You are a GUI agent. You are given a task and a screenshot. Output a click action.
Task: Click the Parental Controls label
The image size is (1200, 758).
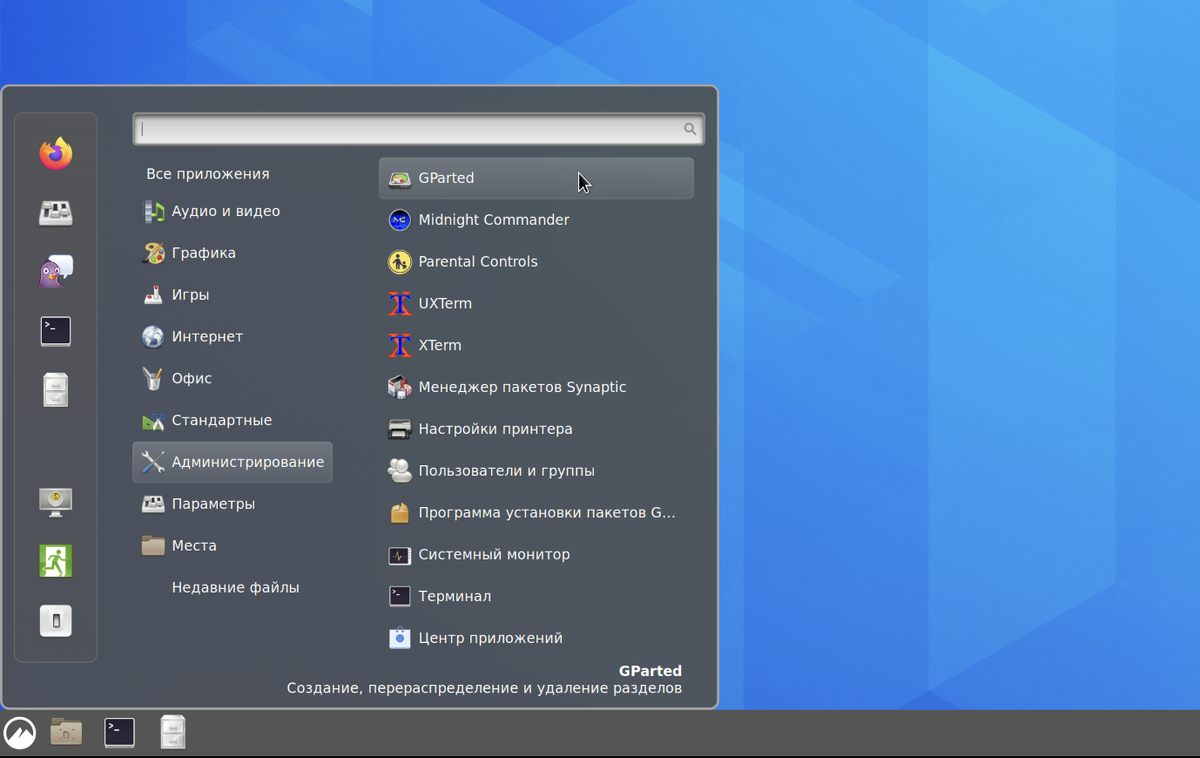click(478, 262)
